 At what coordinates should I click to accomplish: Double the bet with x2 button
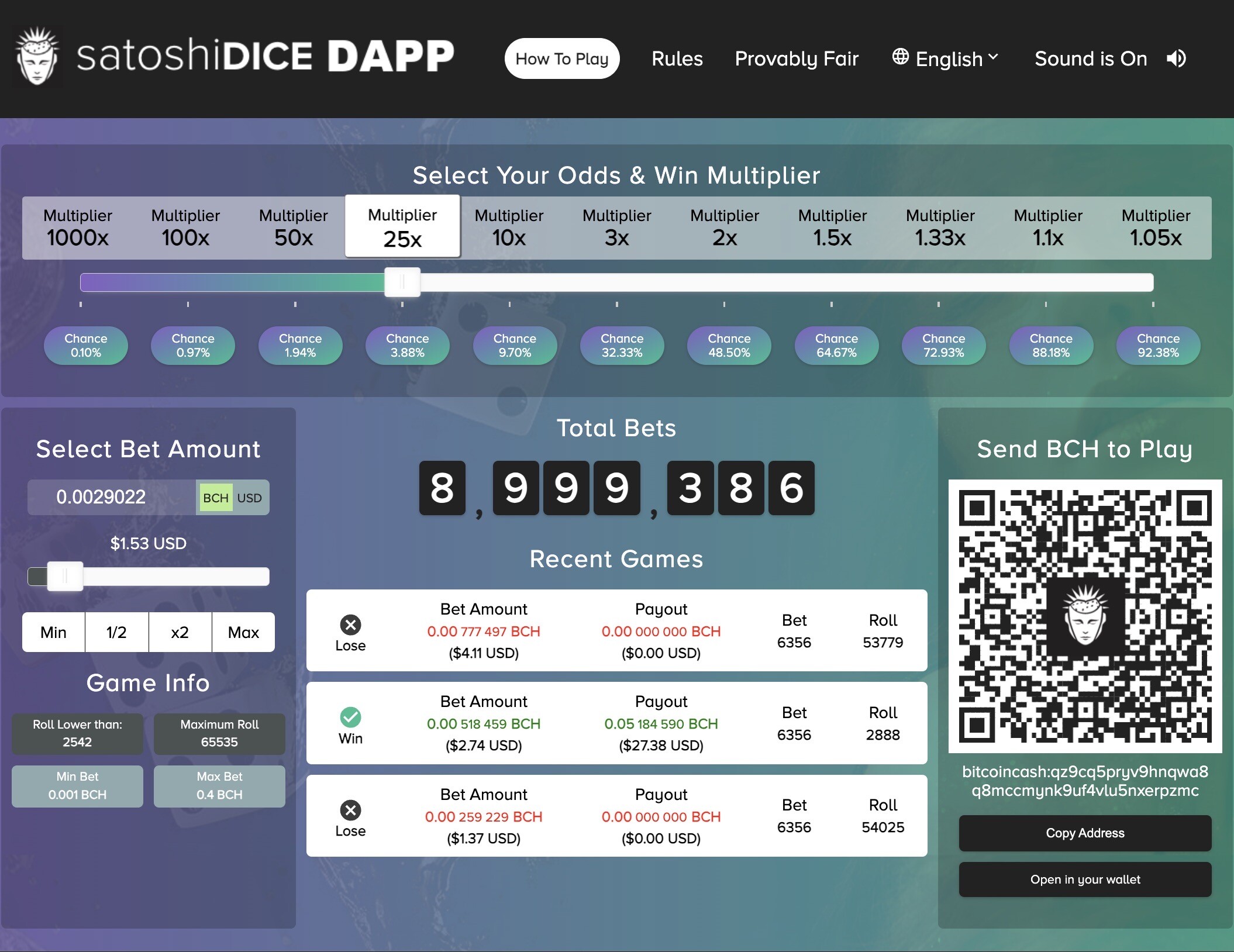(180, 632)
